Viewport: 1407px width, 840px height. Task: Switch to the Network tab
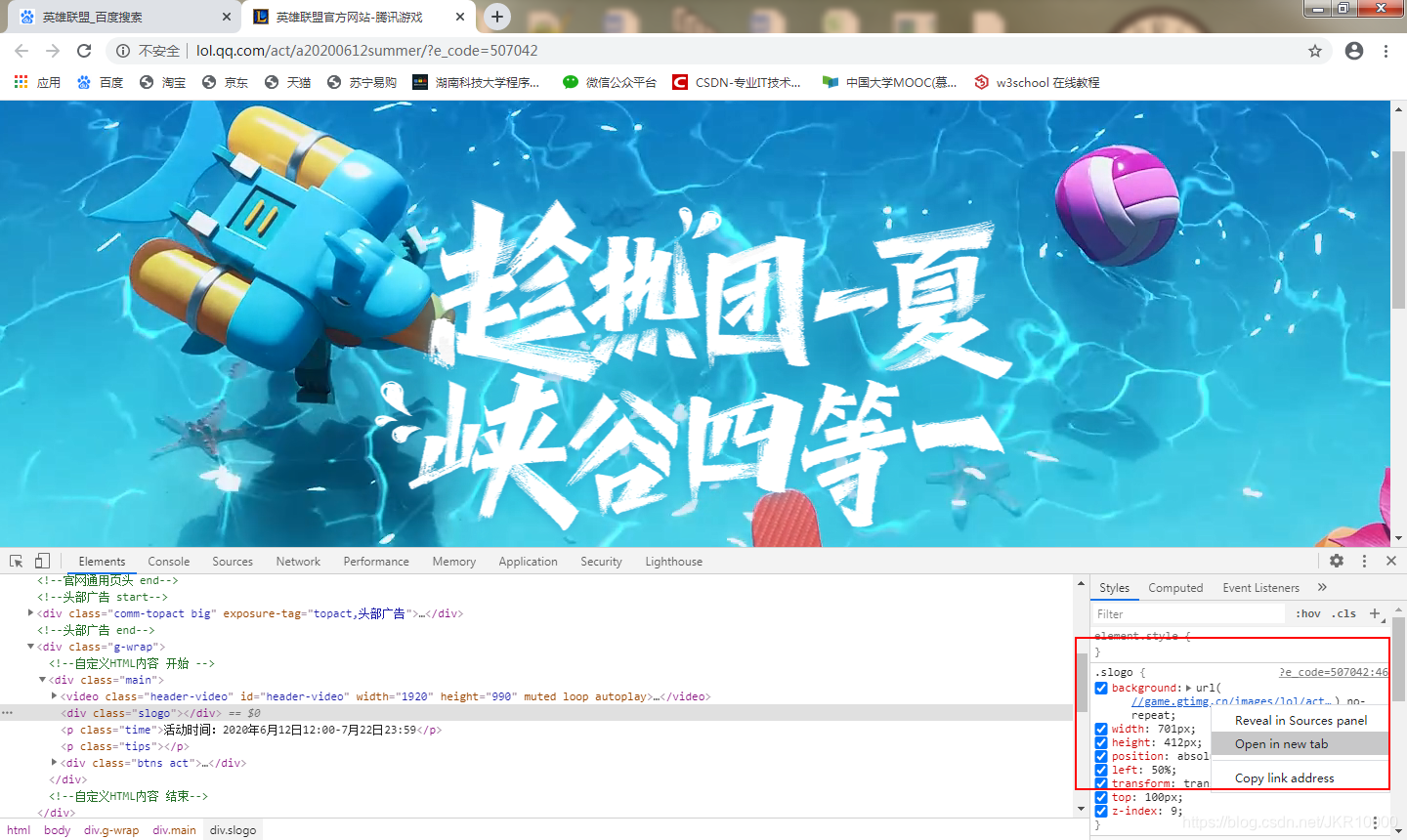click(x=298, y=562)
